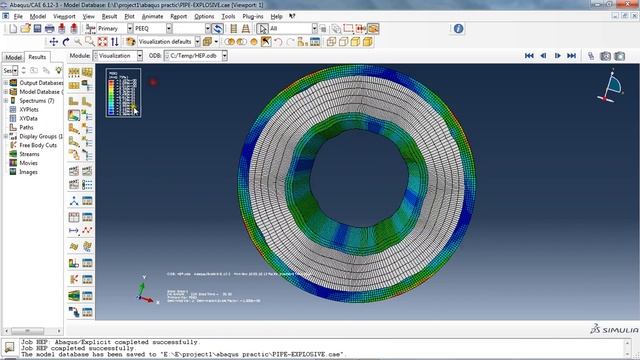The height and width of the screenshot is (360, 640).
Task: Jump to first frame
Action: coord(529,56)
